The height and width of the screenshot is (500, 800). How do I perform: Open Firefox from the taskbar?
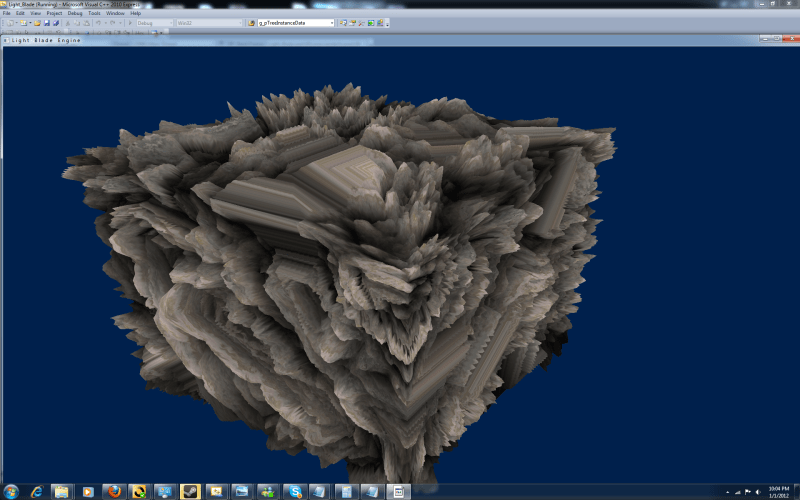tap(113, 491)
